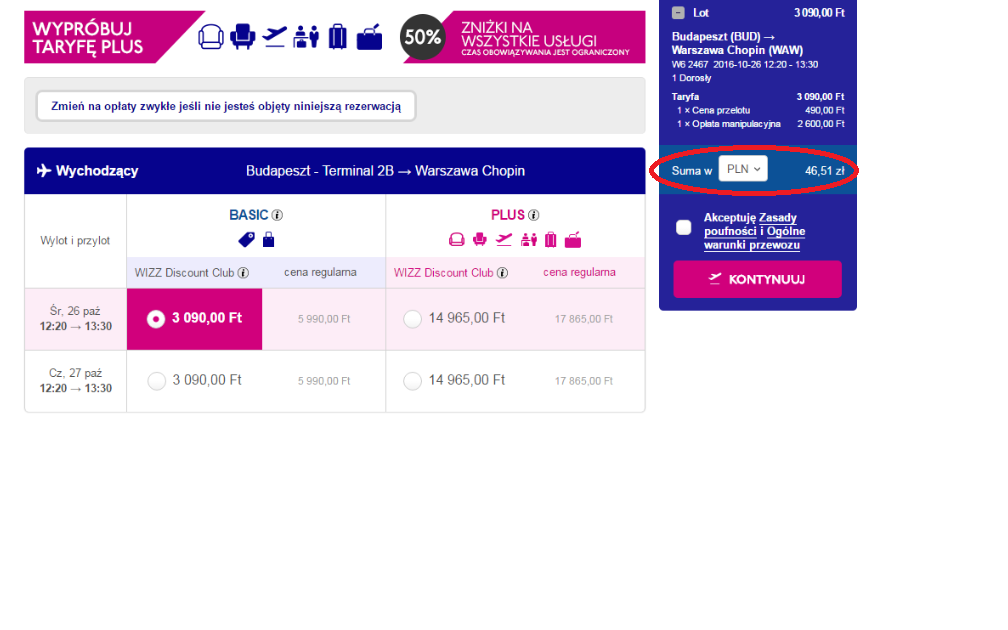Click the check-in desk icon in the top banner
This screenshot has height=630, width=1008.
306,37
